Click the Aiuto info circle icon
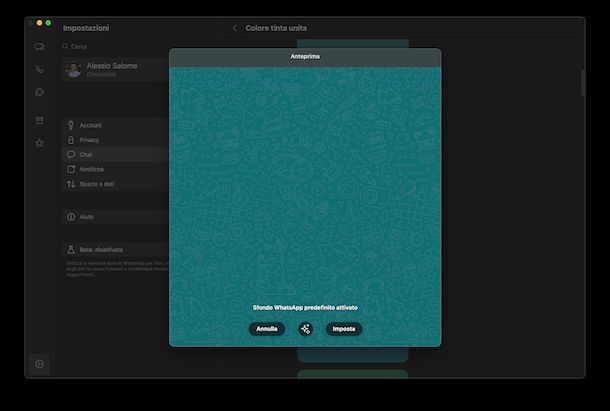Screen dimensions: 610x411 coord(71,217)
